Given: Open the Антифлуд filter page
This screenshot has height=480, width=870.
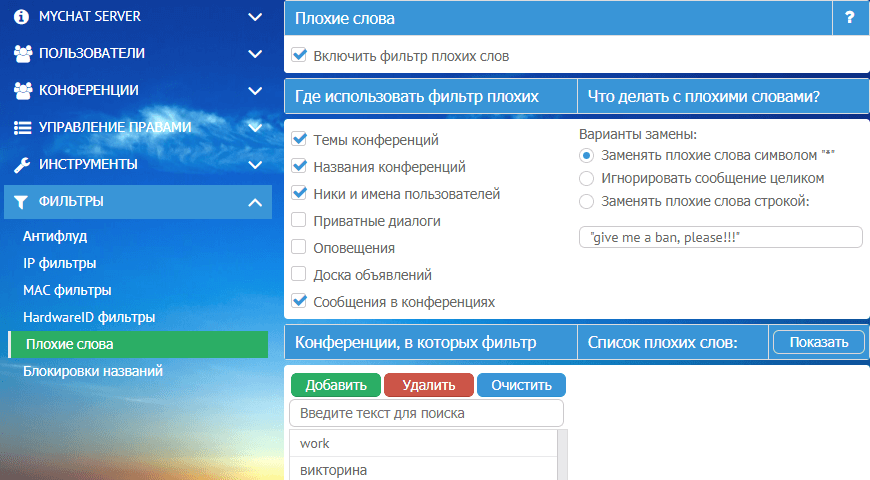Looking at the screenshot, I should tap(56, 237).
